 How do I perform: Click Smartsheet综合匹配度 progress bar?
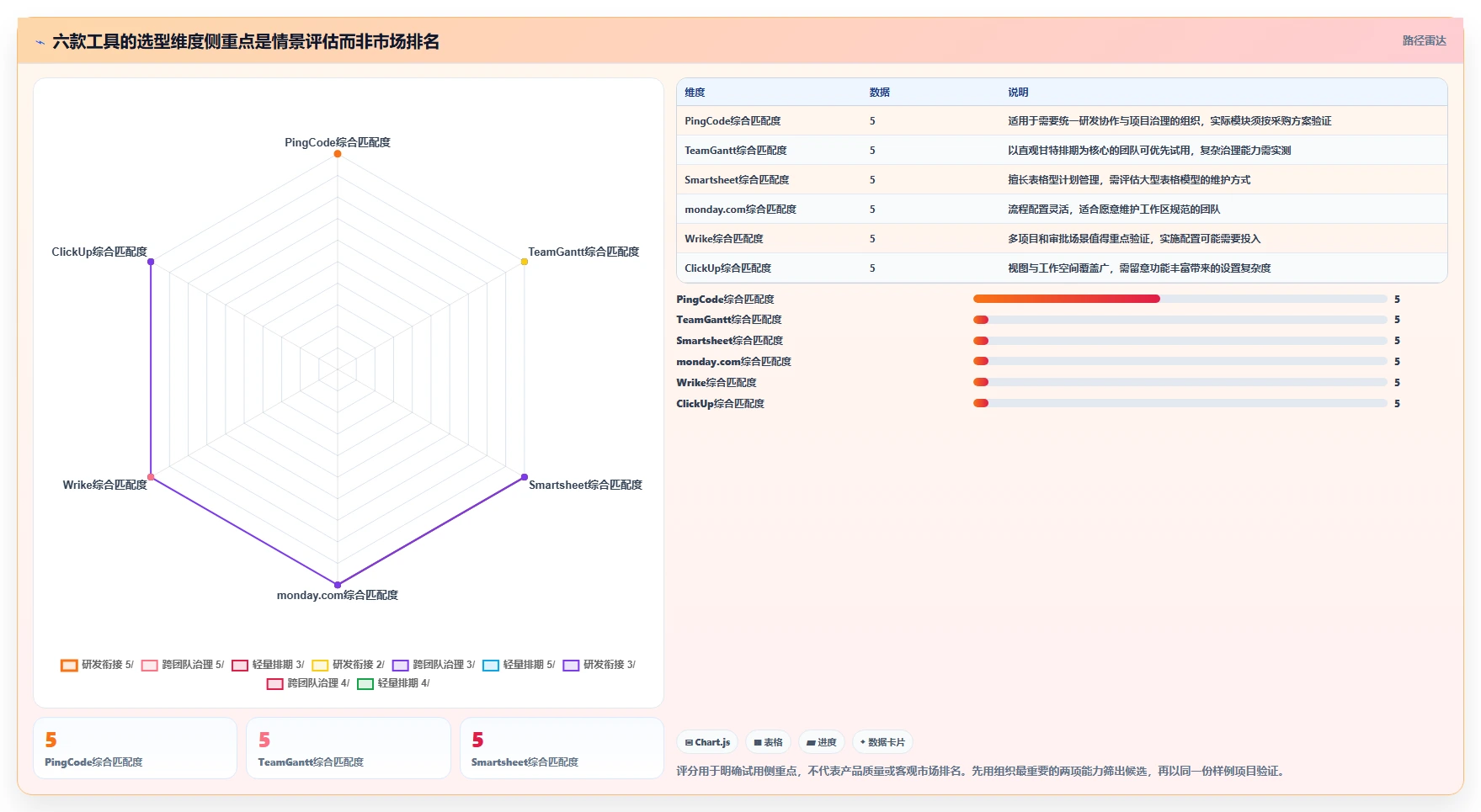[1180, 341]
